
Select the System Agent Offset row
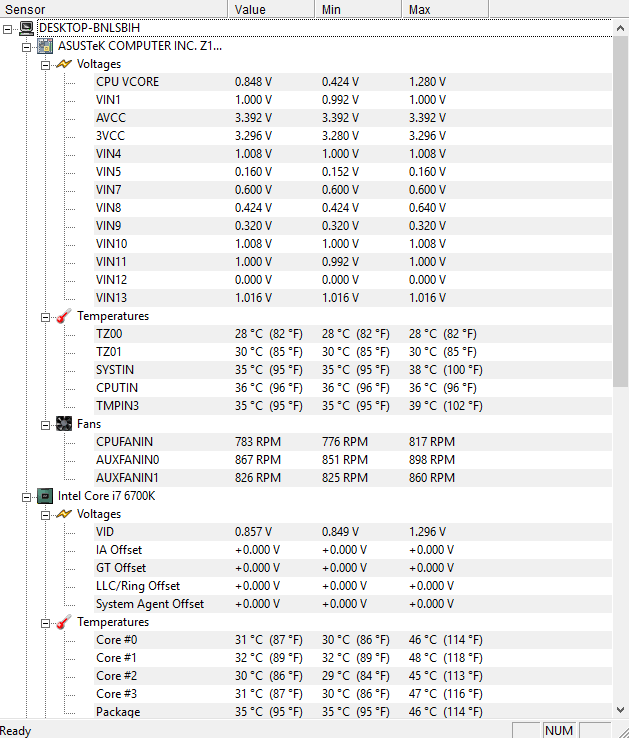[x=353, y=604]
